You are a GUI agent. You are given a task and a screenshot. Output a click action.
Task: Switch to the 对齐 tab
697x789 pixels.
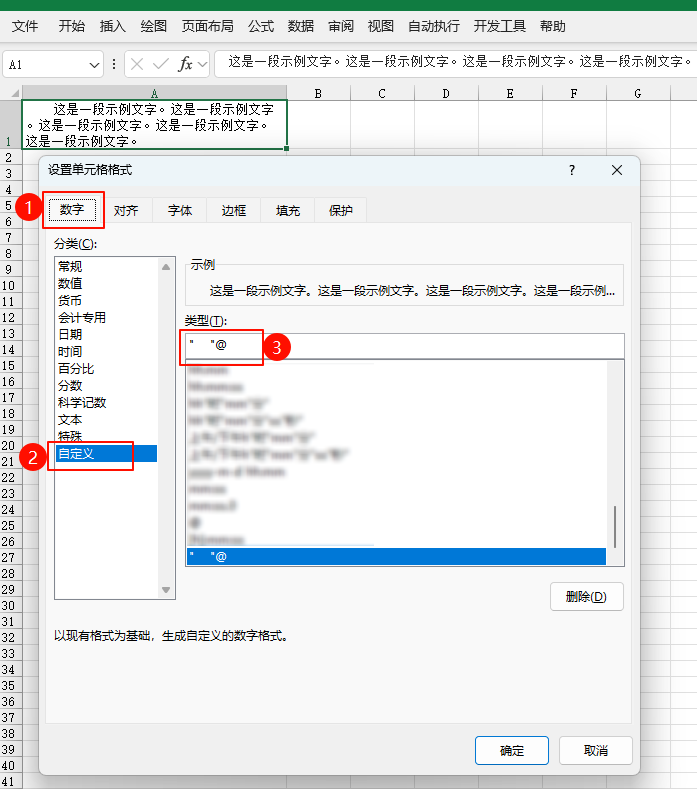click(126, 211)
